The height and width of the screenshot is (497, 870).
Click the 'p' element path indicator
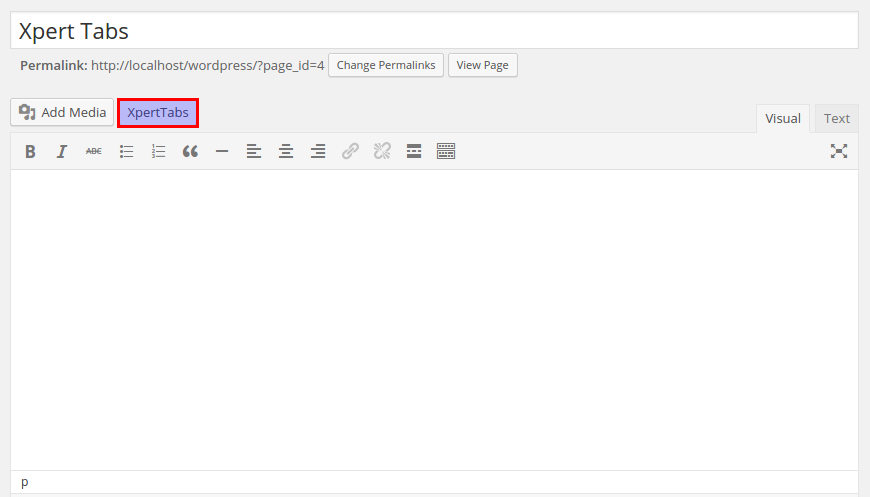point(24,481)
